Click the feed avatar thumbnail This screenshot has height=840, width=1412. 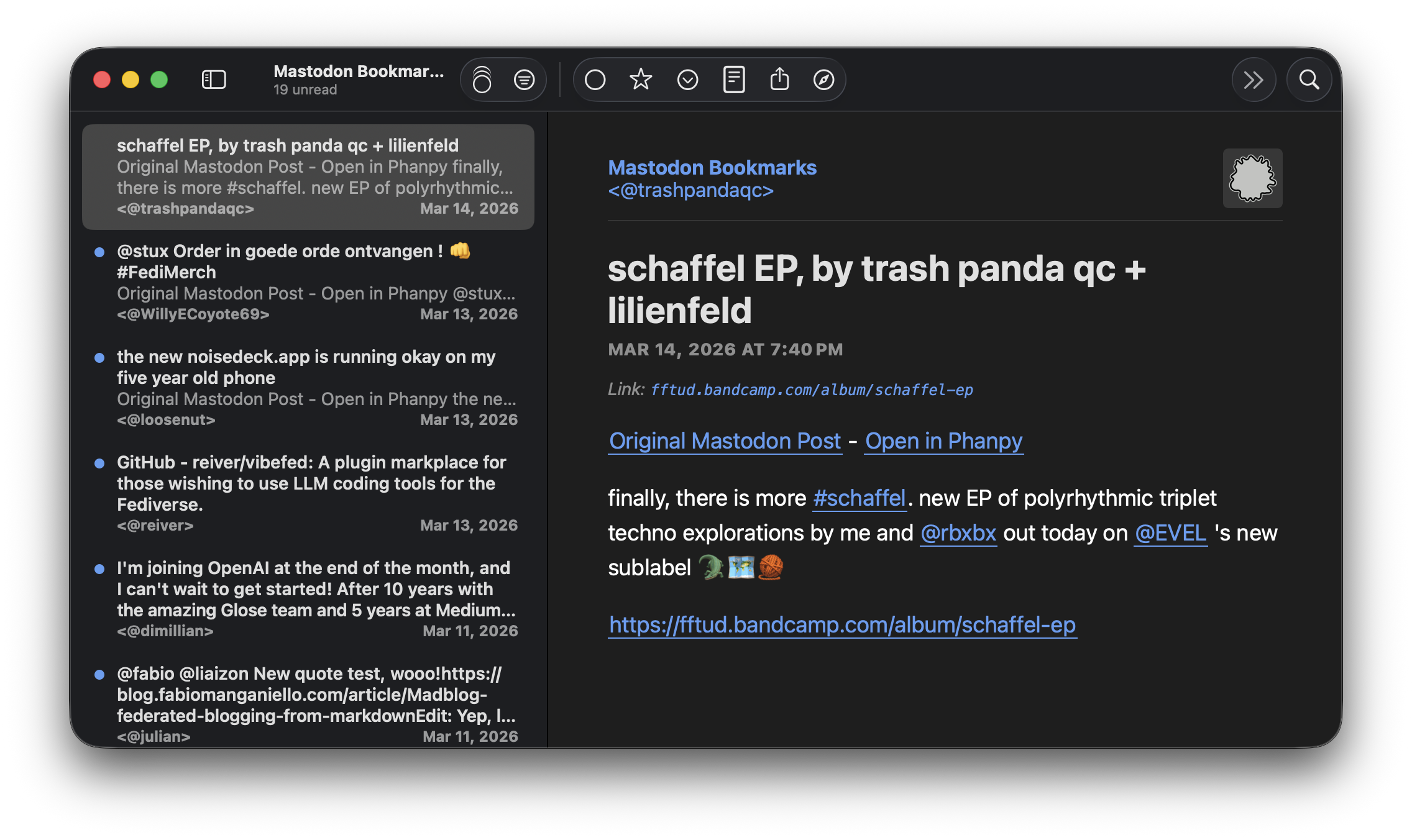[1252, 178]
